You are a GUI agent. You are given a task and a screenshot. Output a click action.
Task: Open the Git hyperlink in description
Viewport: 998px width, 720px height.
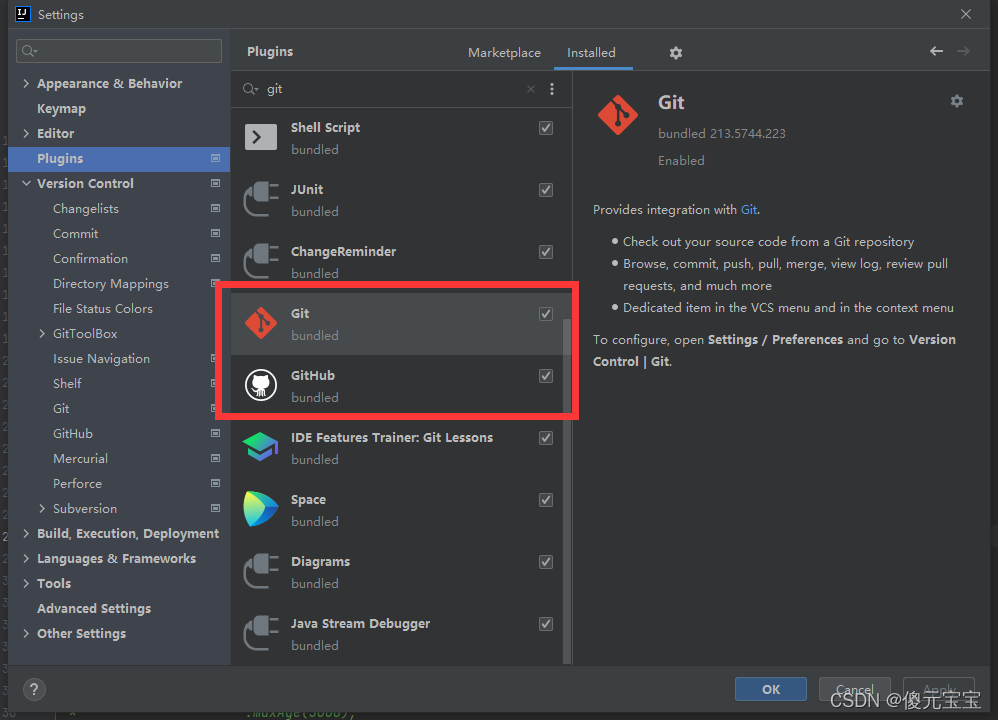tap(748, 209)
